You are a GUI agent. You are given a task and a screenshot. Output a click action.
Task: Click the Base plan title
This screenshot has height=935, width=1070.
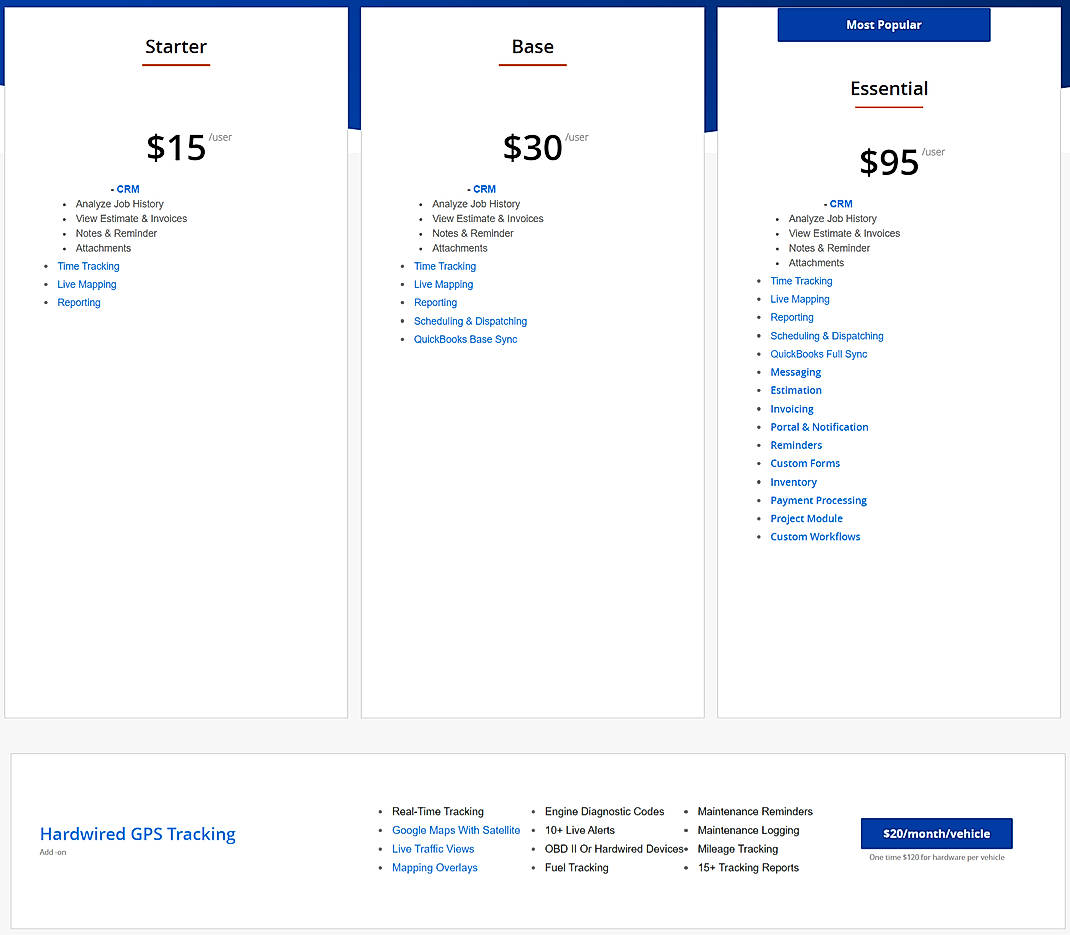pos(532,46)
